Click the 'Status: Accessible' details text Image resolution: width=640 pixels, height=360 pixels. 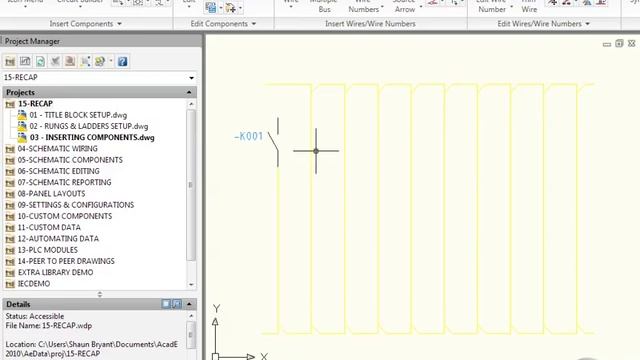click(x=35, y=316)
